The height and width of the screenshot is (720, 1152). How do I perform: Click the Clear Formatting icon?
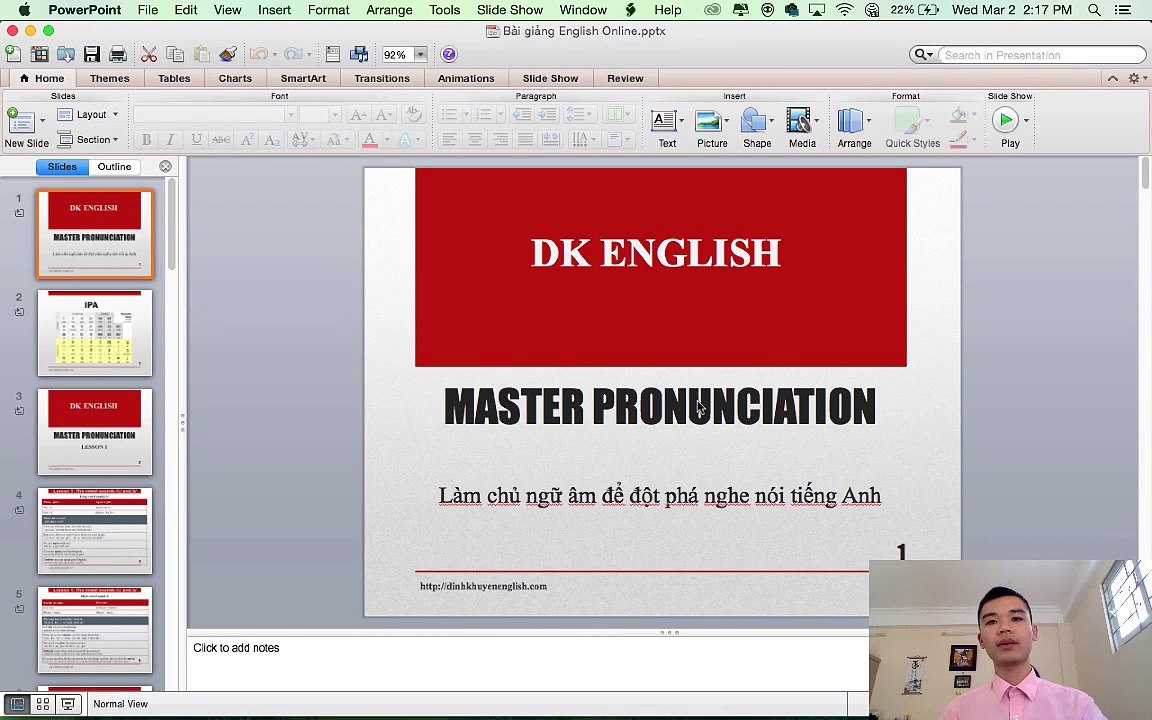pos(414,114)
